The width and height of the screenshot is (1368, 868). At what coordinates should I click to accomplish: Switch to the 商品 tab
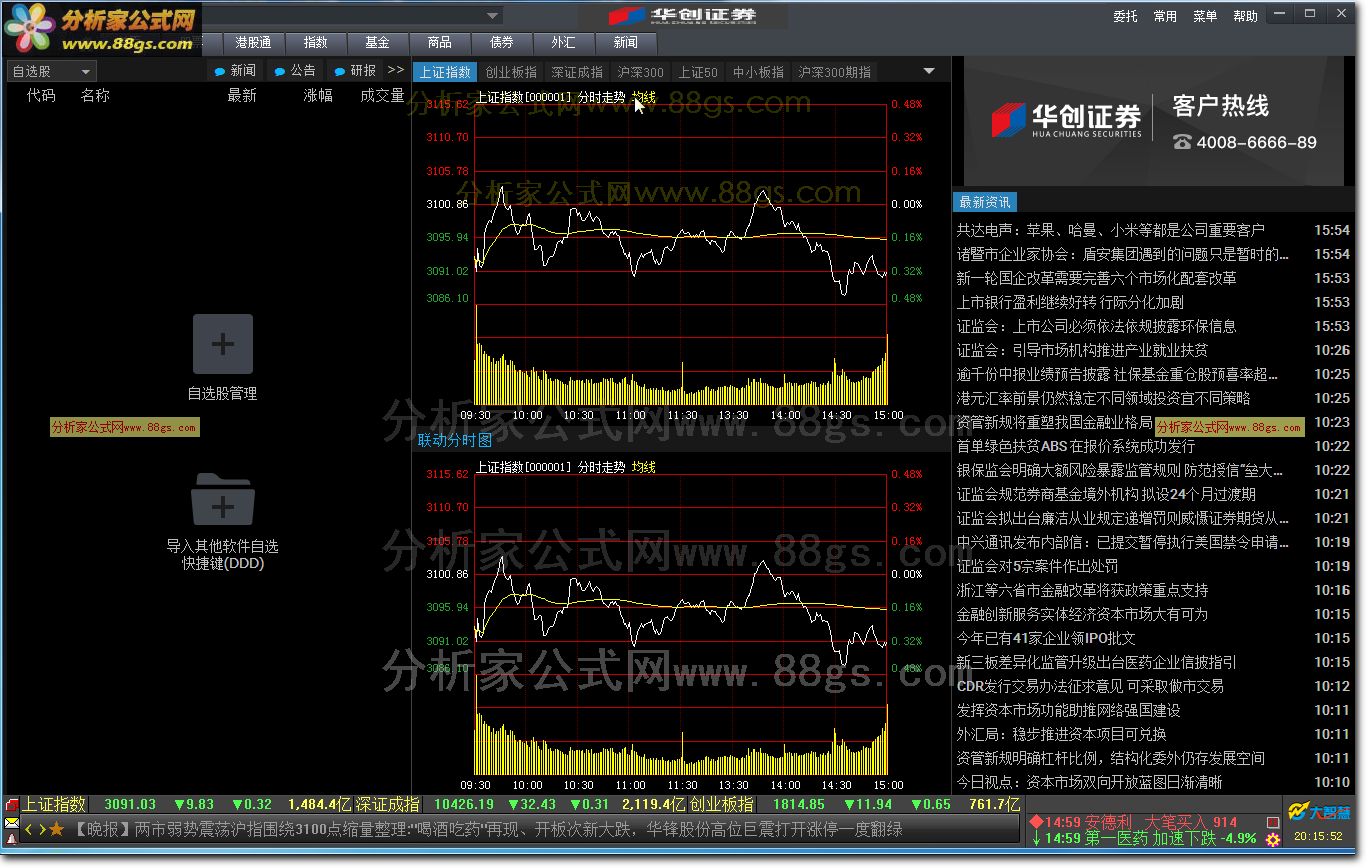click(x=440, y=43)
